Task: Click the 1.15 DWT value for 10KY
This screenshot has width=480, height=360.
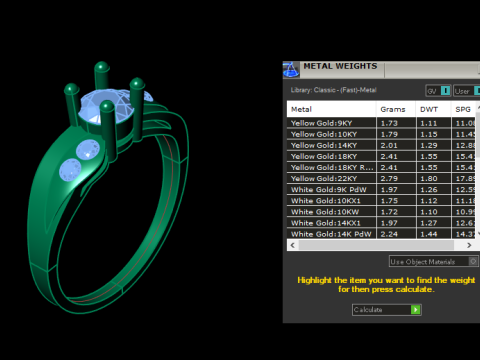Action: 429,134
